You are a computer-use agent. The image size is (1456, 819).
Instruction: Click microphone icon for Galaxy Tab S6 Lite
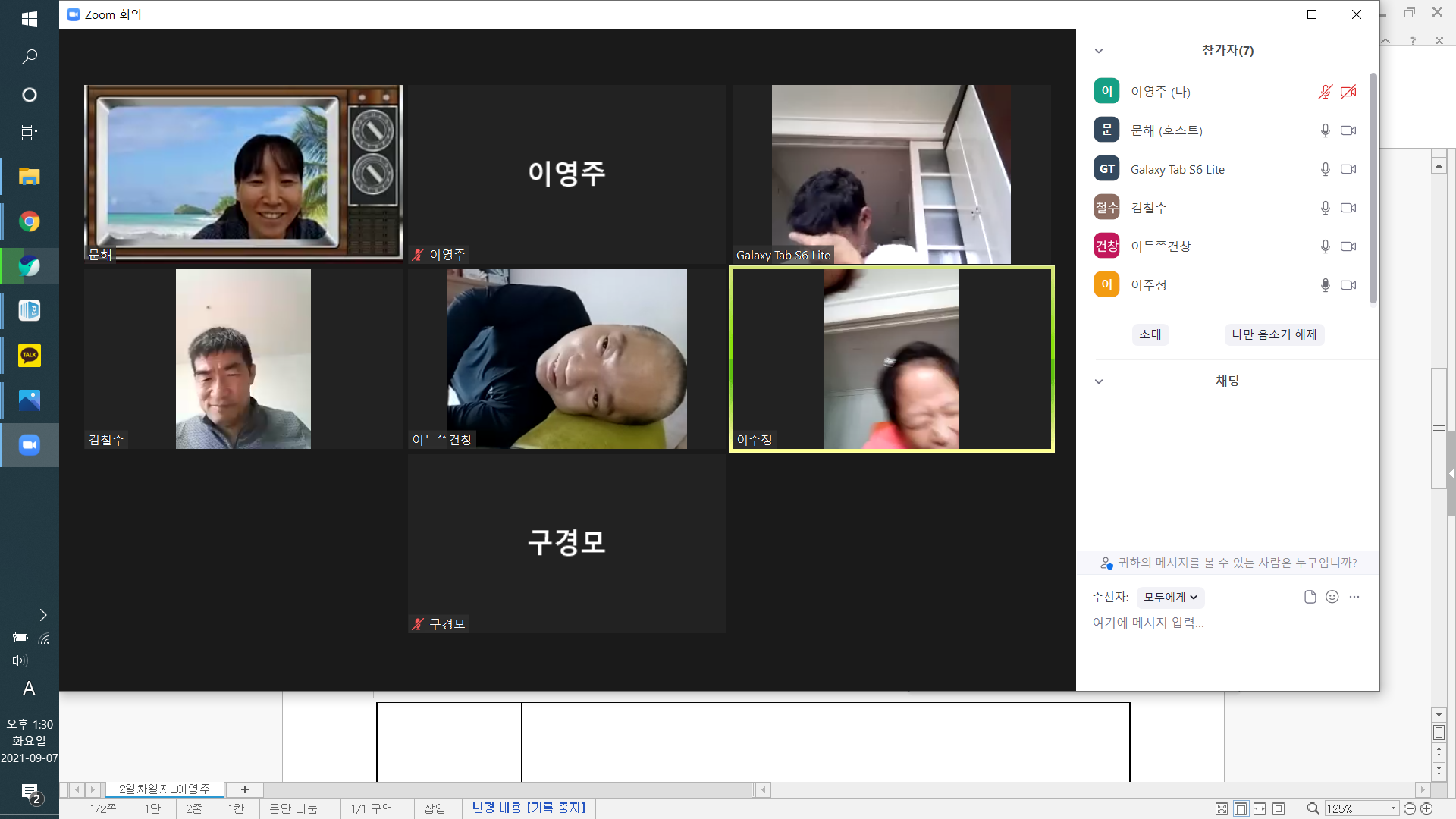coord(1325,169)
